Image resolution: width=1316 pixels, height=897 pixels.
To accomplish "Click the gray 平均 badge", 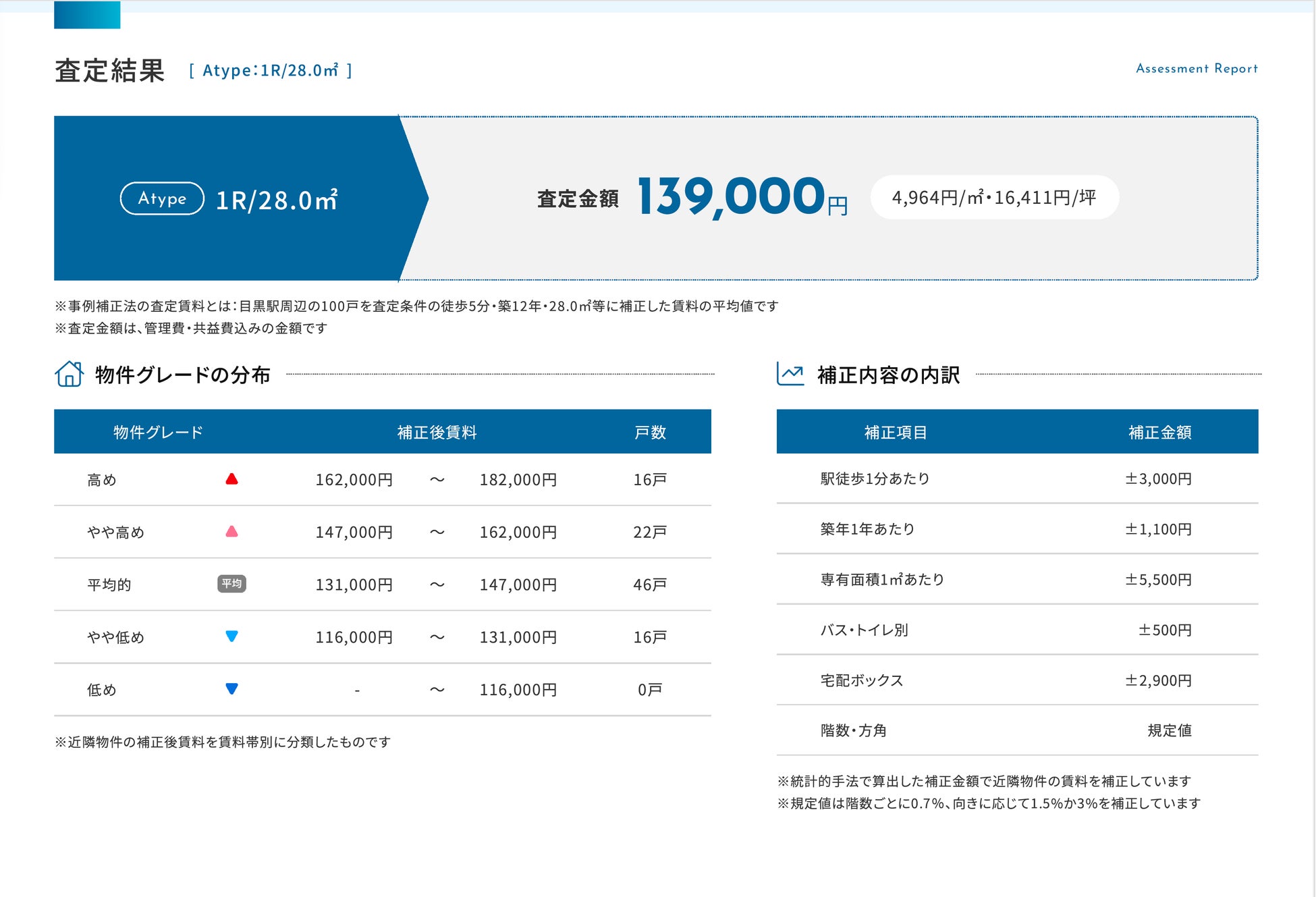I will [x=231, y=584].
